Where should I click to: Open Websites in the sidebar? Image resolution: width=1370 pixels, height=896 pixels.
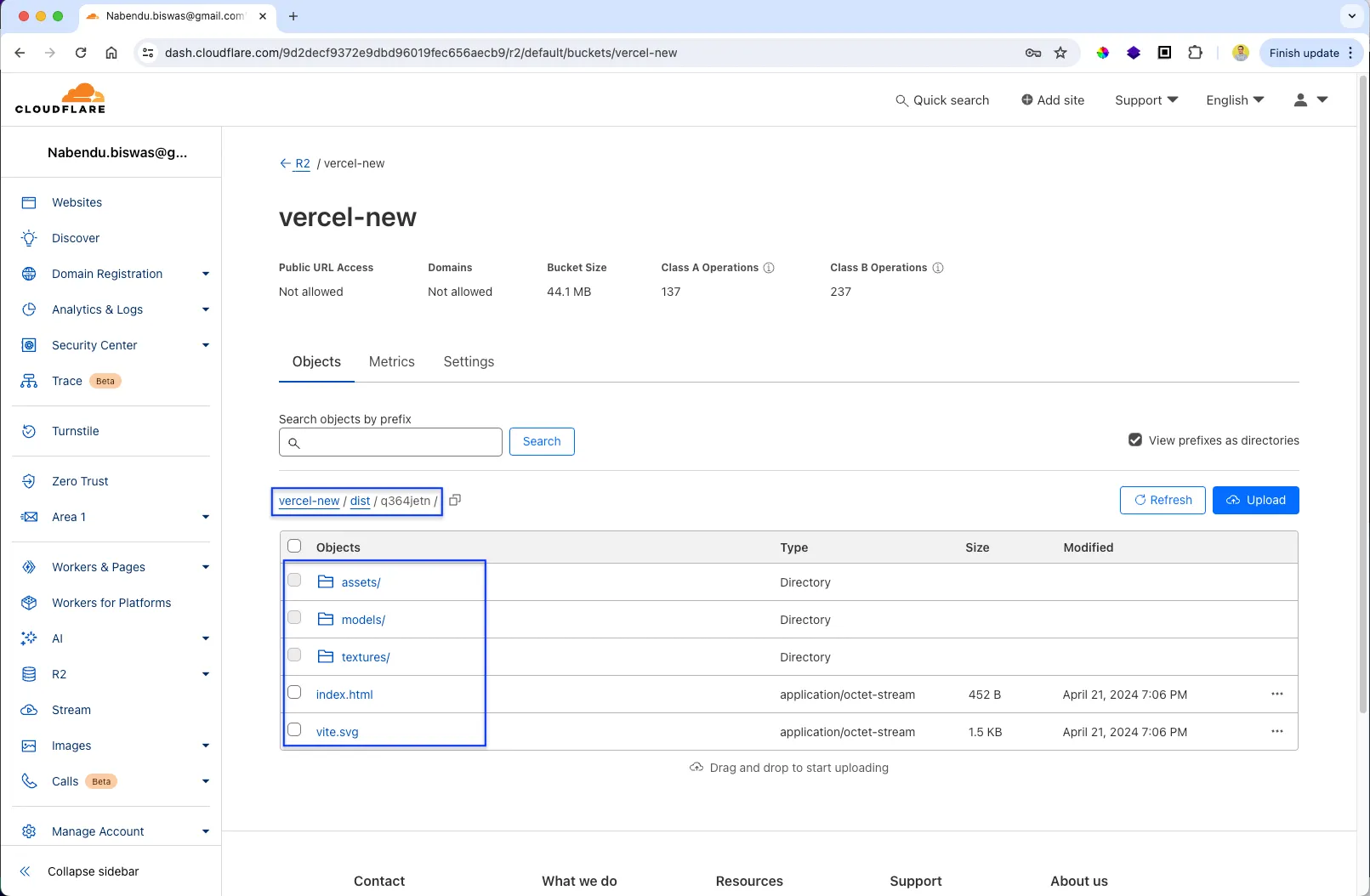pyautogui.click(x=77, y=202)
